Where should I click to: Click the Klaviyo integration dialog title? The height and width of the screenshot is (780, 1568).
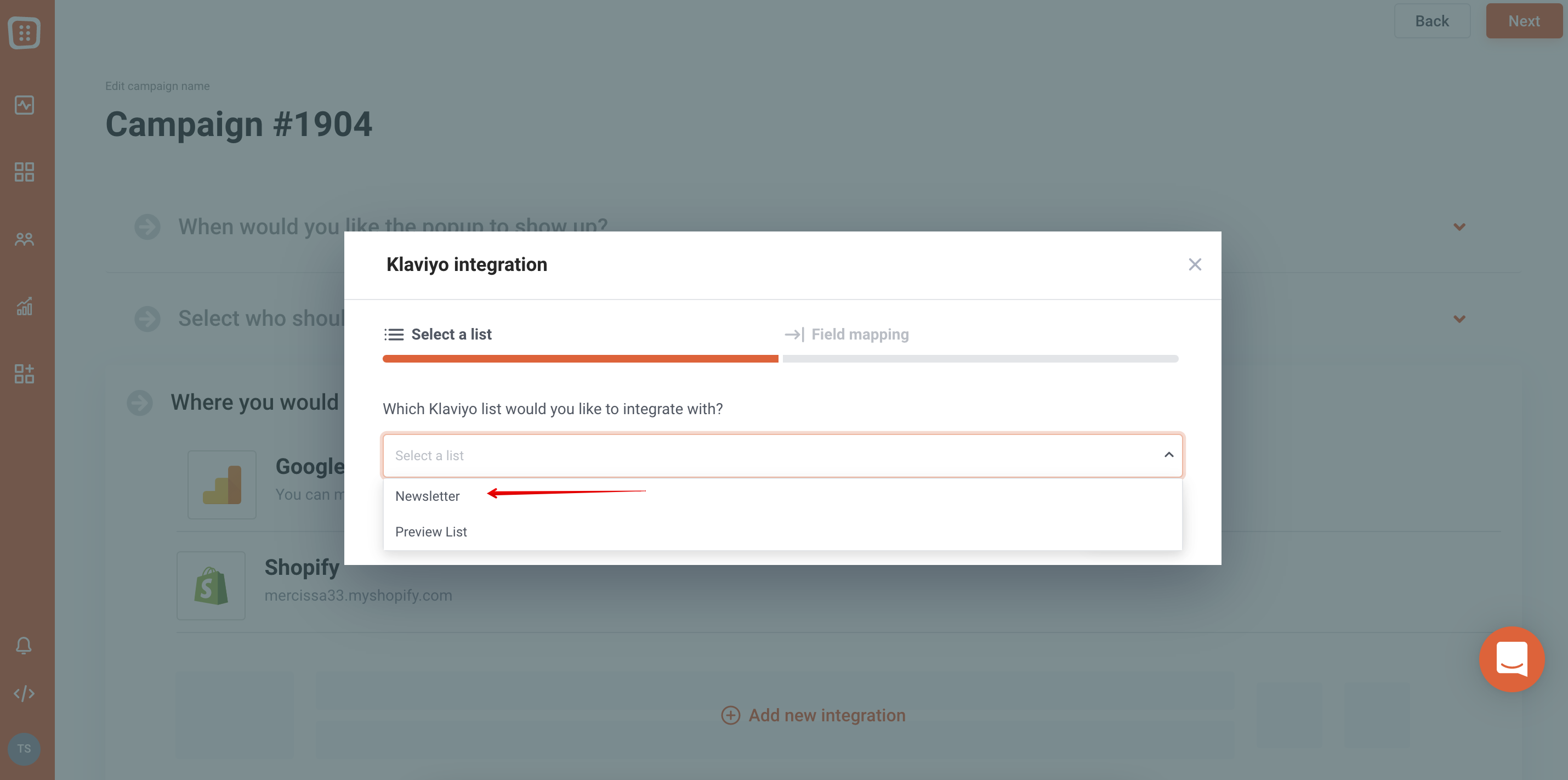coord(467,264)
